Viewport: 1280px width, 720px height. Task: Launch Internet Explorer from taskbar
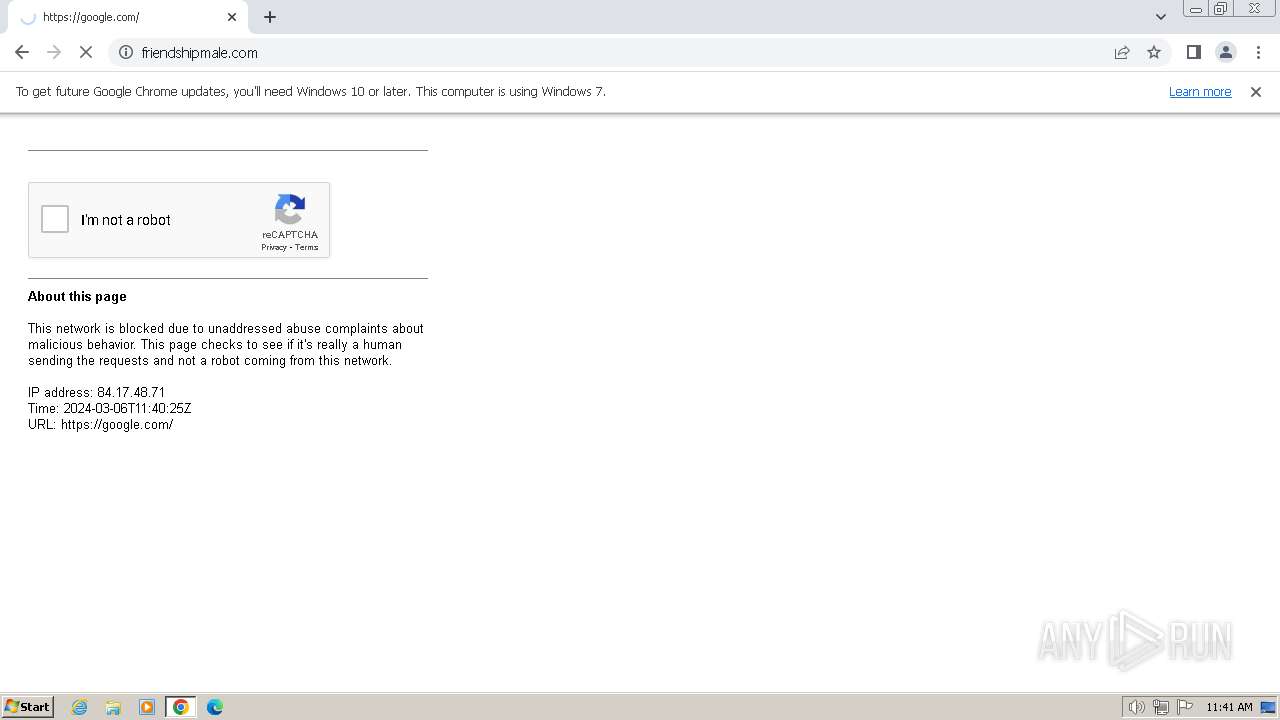click(x=80, y=707)
